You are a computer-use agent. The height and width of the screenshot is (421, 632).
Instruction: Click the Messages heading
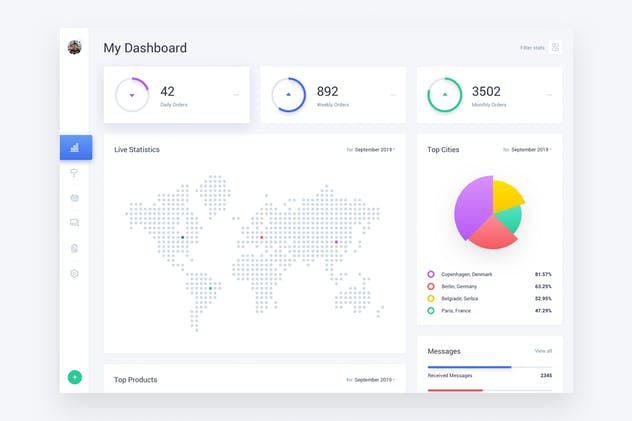(x=444, y=351)
